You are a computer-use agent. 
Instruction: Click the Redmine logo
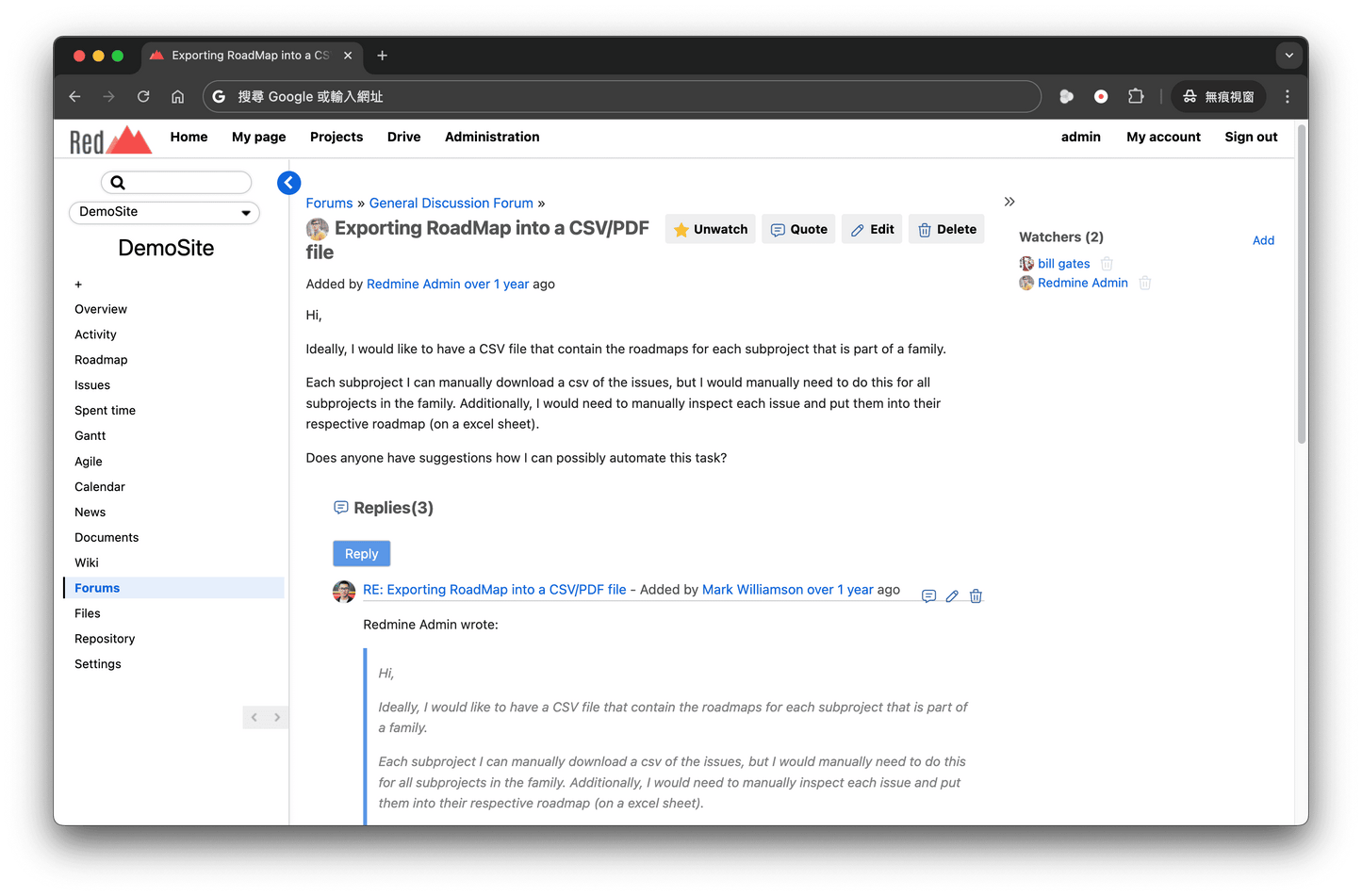108,138
